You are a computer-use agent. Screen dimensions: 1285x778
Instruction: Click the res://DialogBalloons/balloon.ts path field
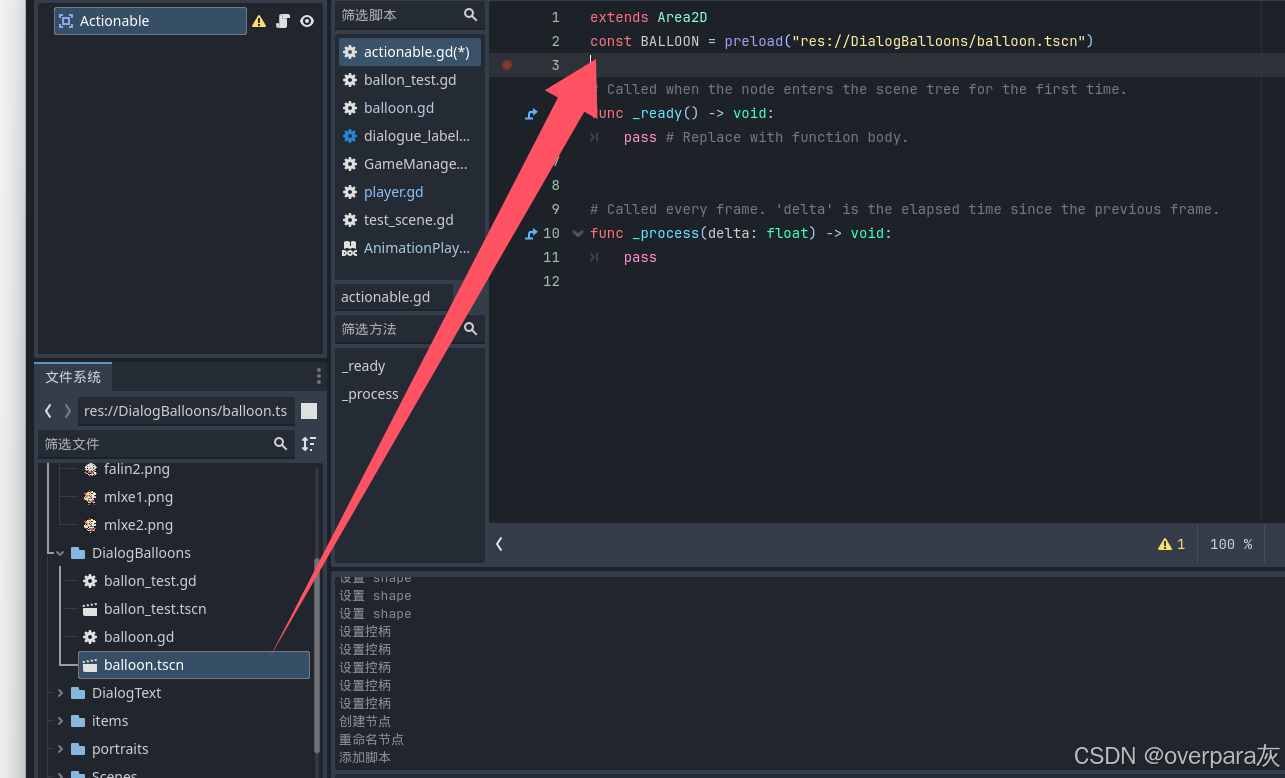186,411
